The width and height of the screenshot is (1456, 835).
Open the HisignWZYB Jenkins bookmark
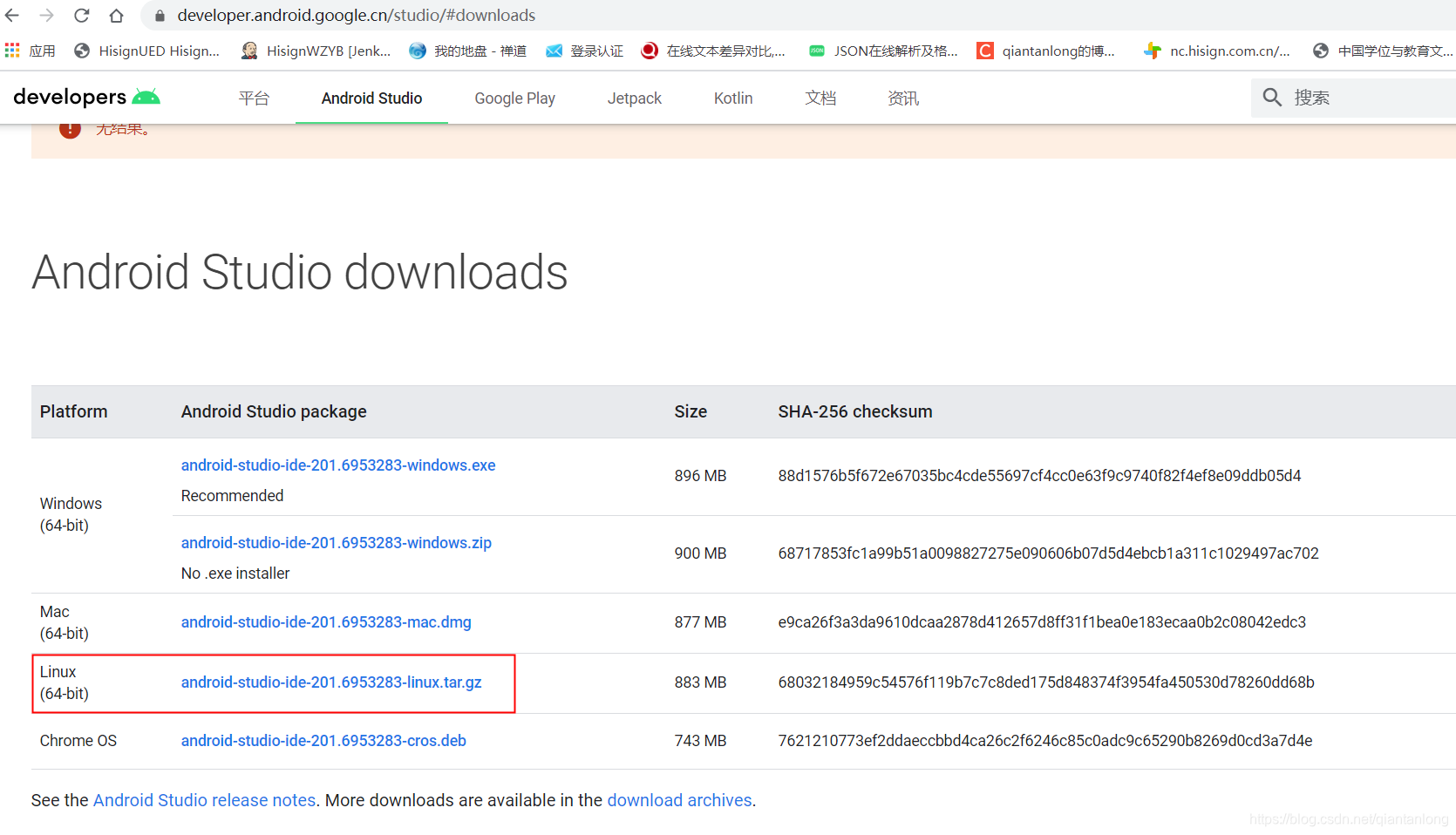[316, 51]
